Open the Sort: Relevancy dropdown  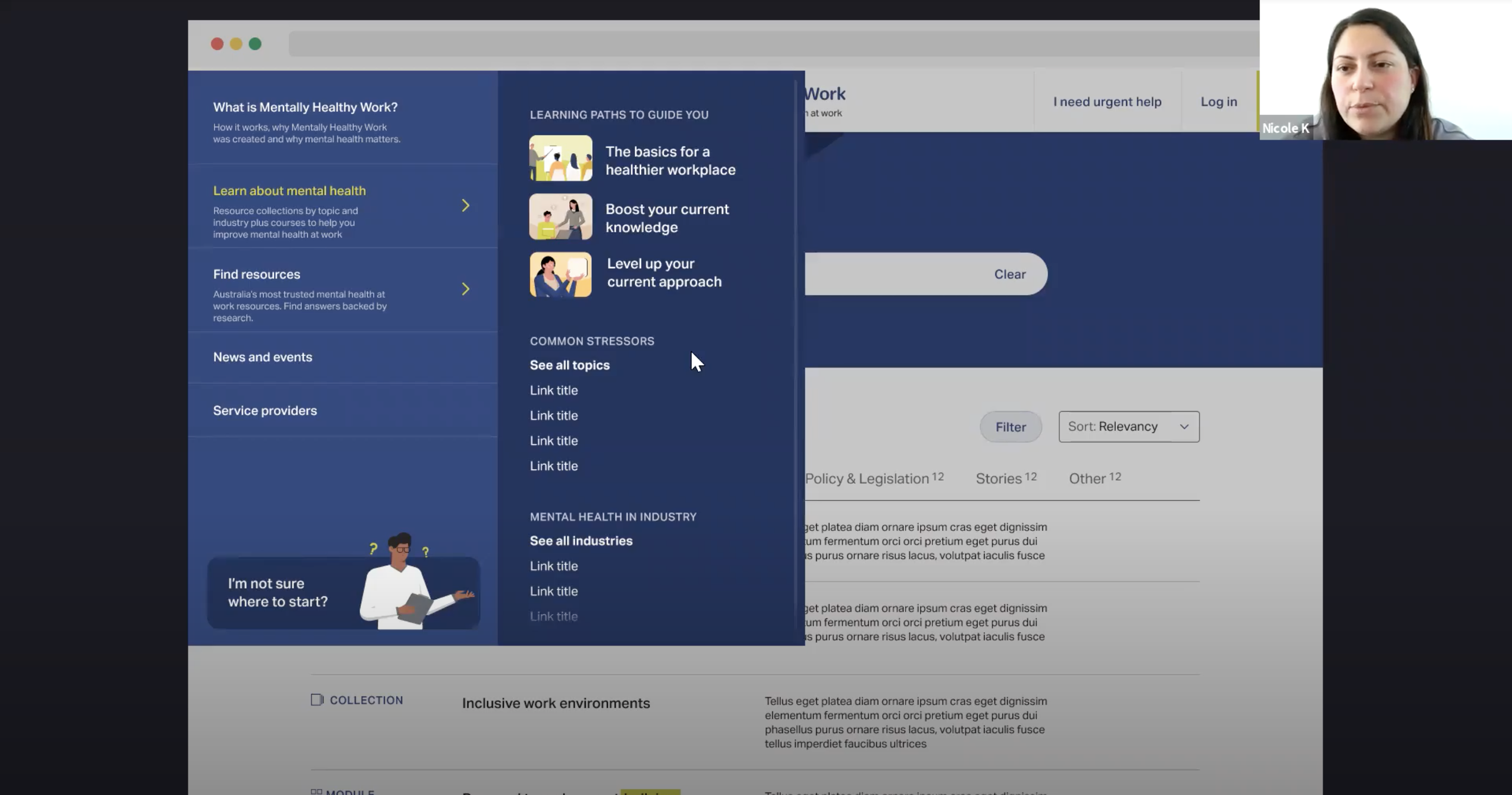pos(1127,426)
